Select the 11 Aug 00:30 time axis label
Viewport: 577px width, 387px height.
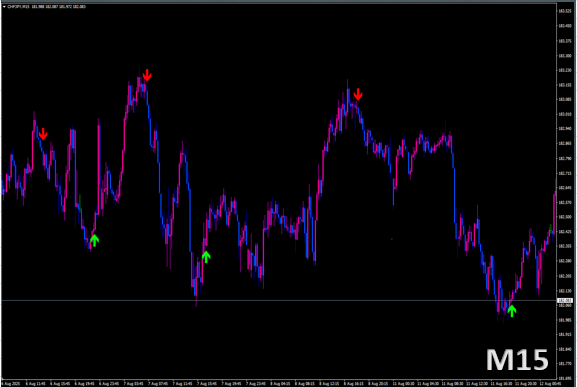pos(403,384)
